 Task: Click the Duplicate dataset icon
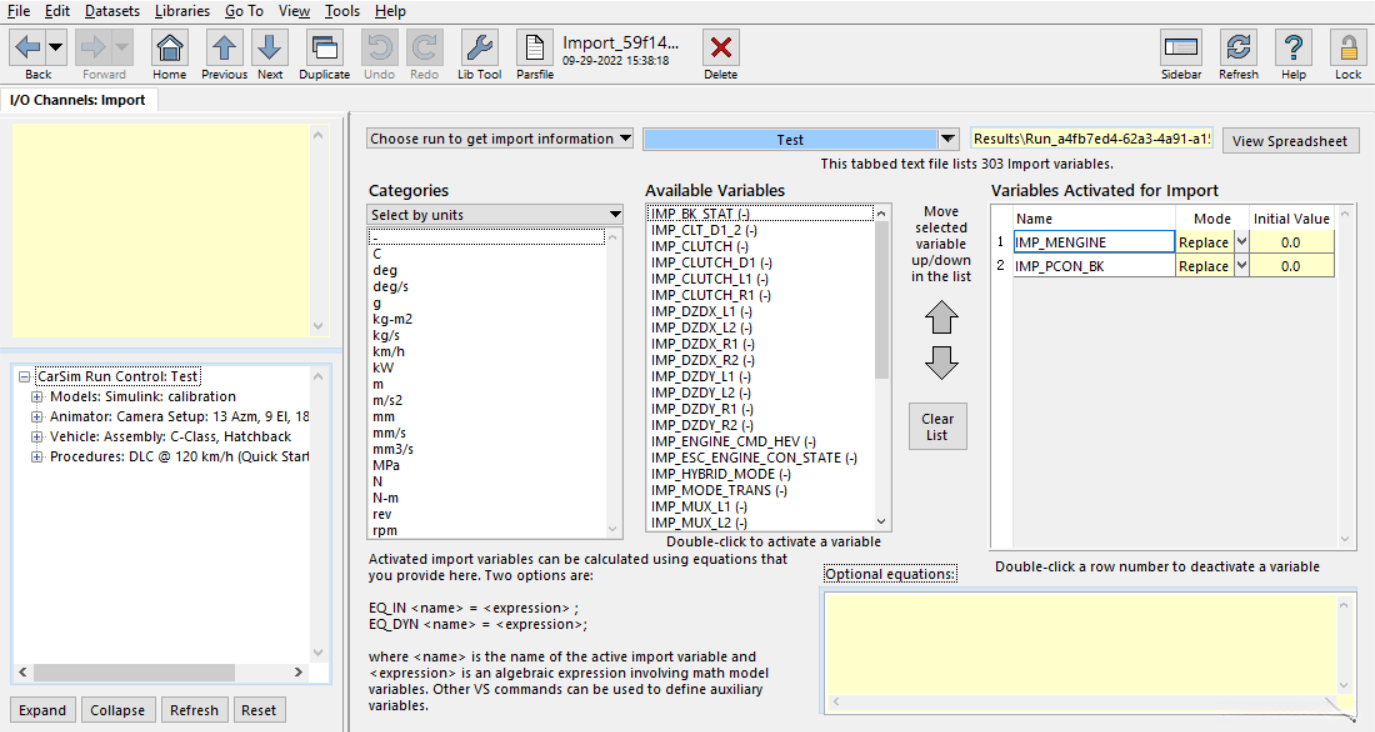click(324, 48)
